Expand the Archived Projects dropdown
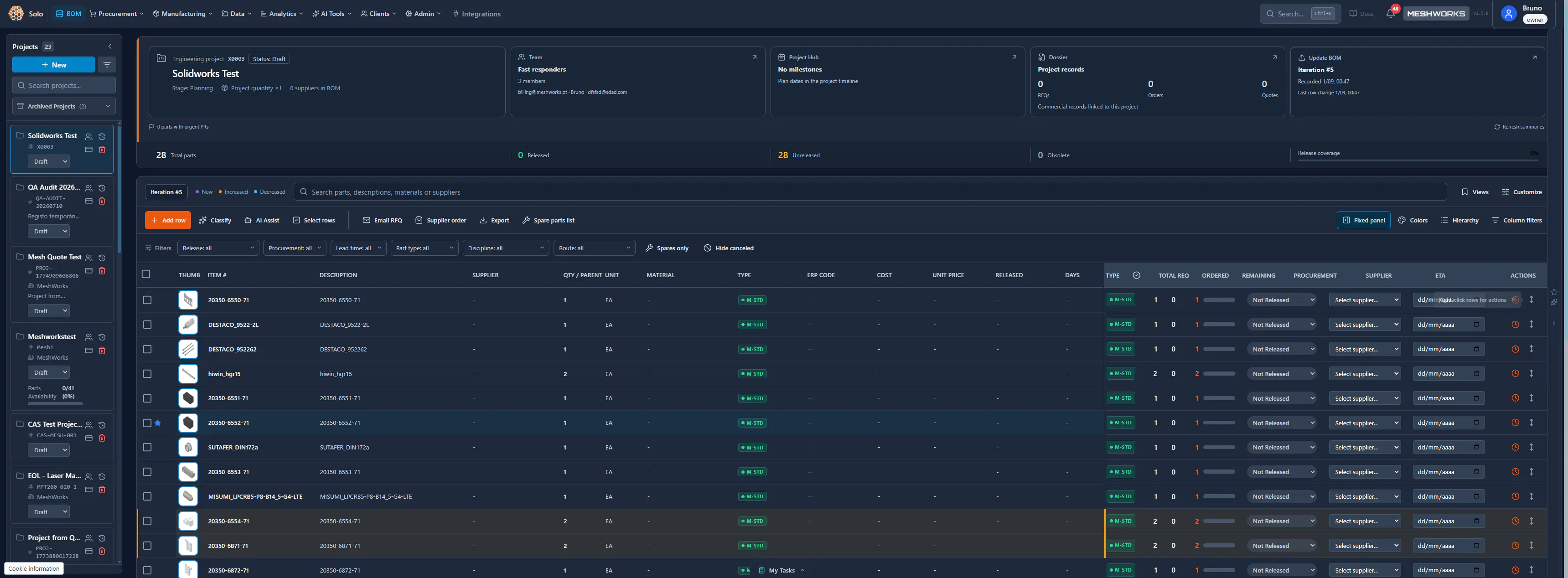 [64, 106]
